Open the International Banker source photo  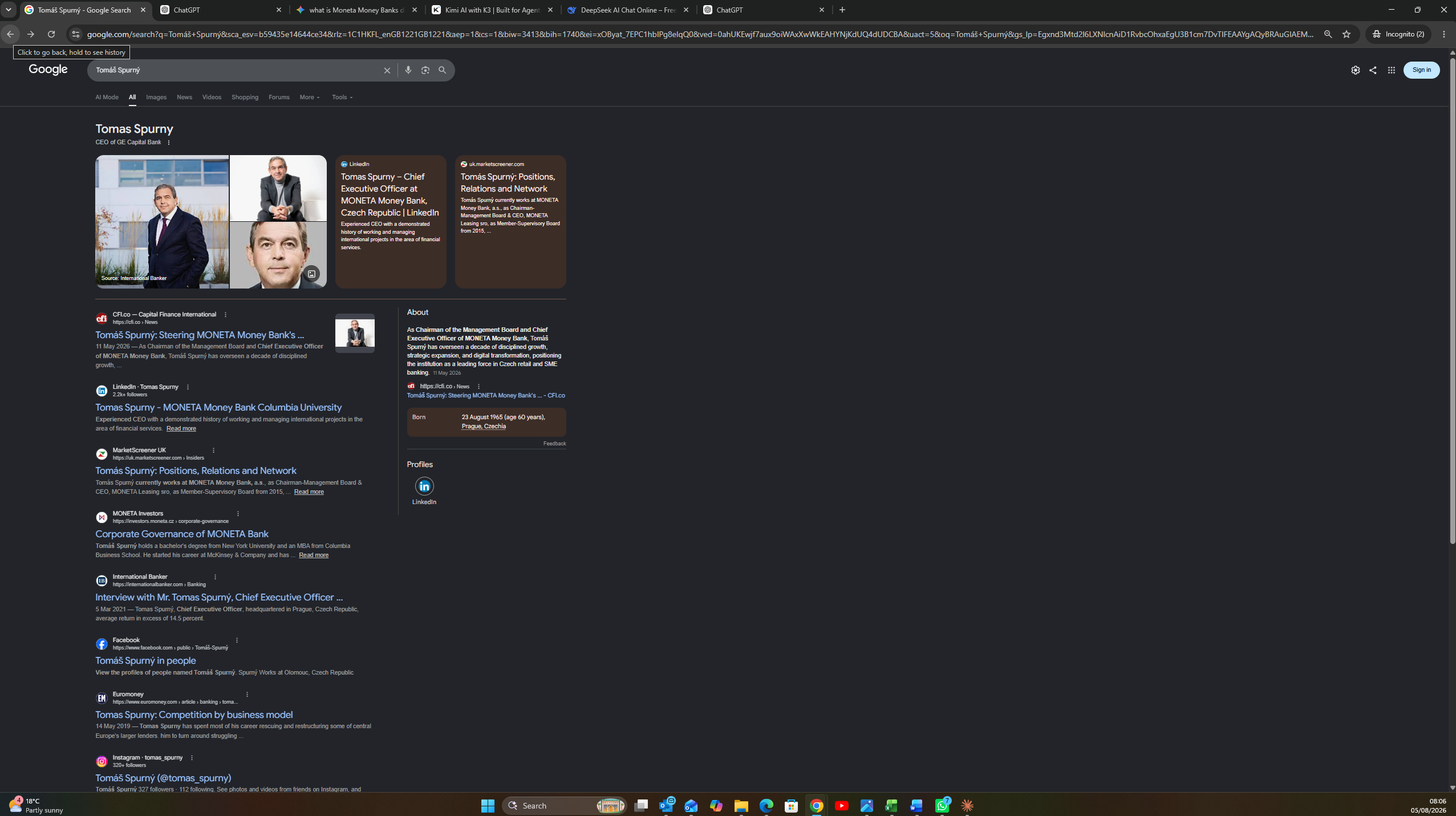pos(162,222)
